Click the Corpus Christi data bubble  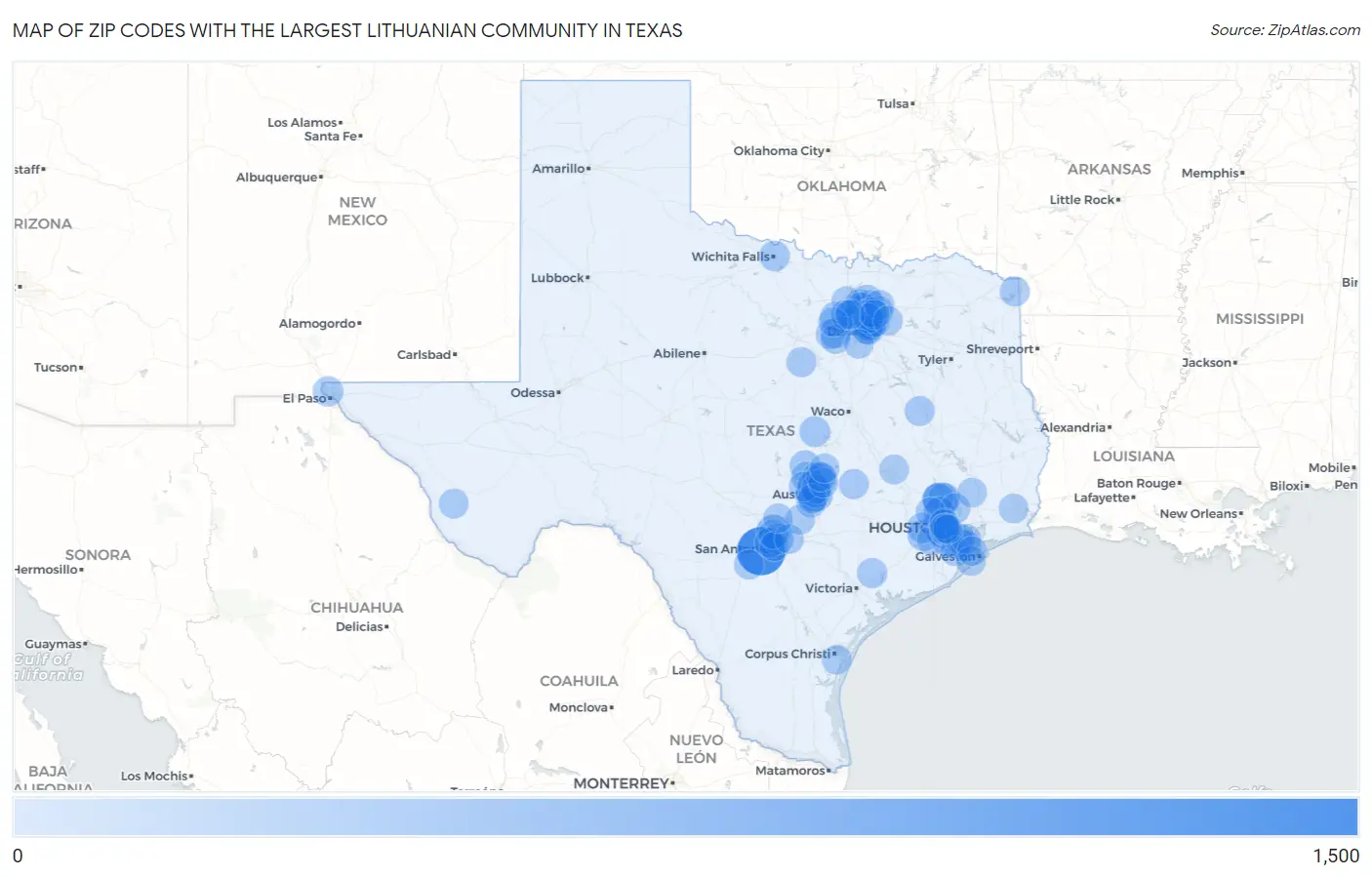(x=836, y=658)
